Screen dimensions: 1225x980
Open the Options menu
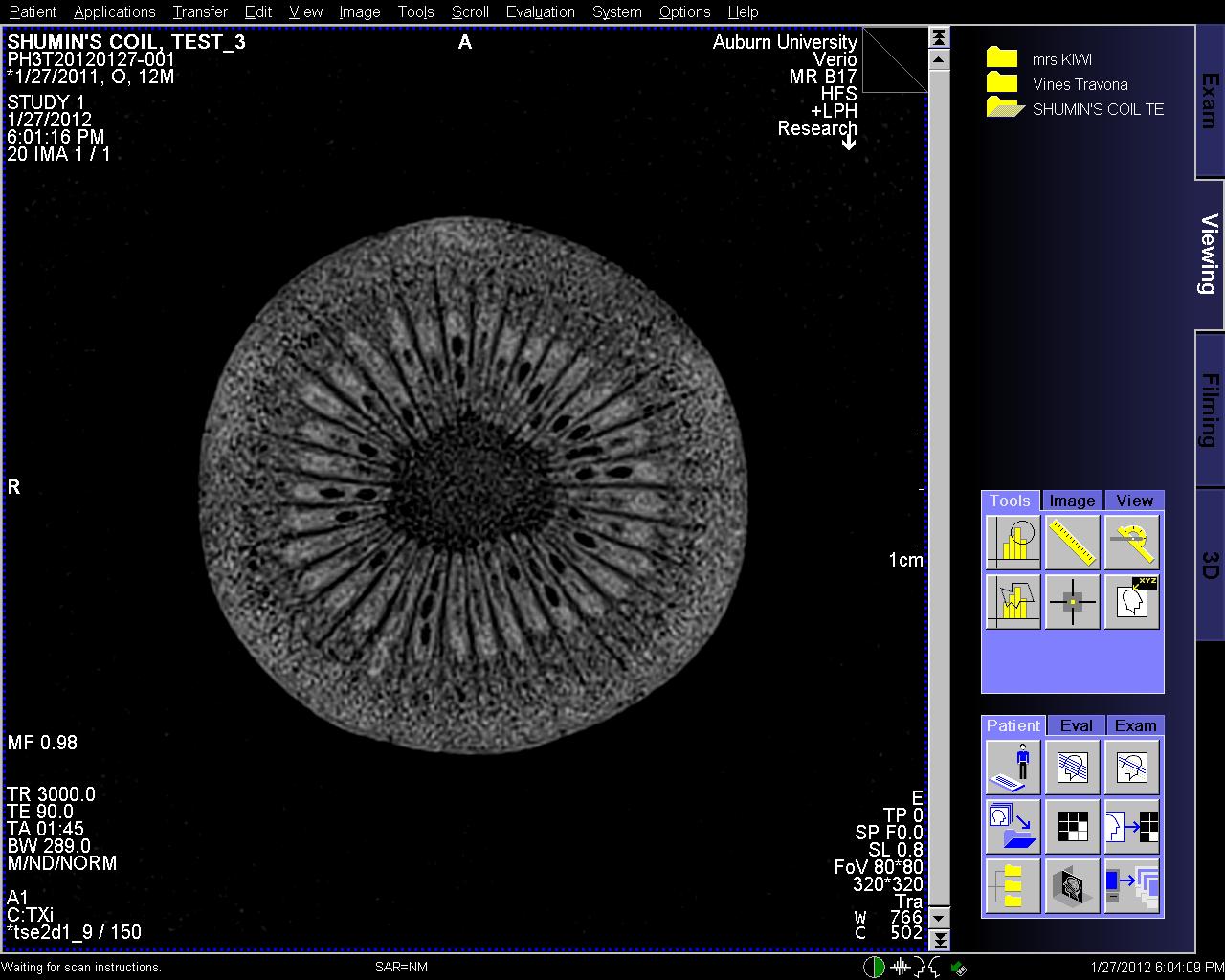pos(684,11)
